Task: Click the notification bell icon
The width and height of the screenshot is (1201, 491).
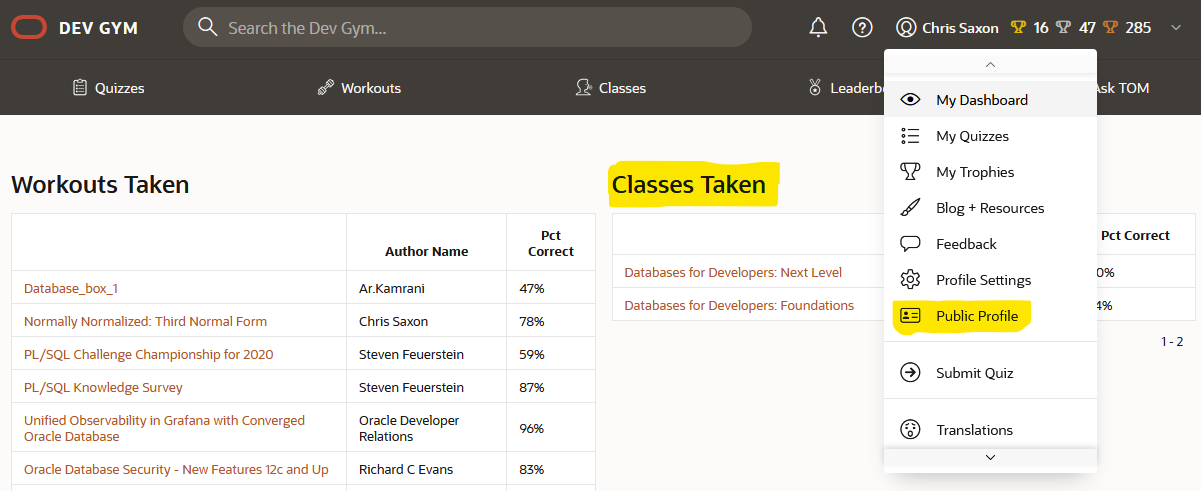Action: [x=818, y=28]
